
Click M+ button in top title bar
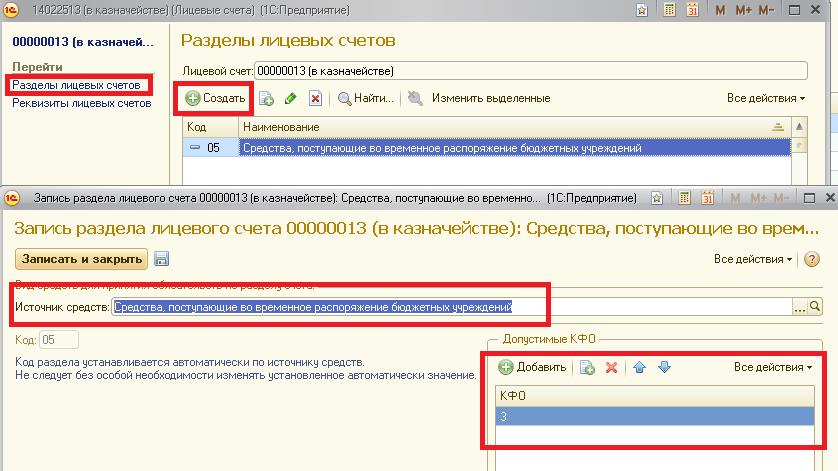point(743,10)
